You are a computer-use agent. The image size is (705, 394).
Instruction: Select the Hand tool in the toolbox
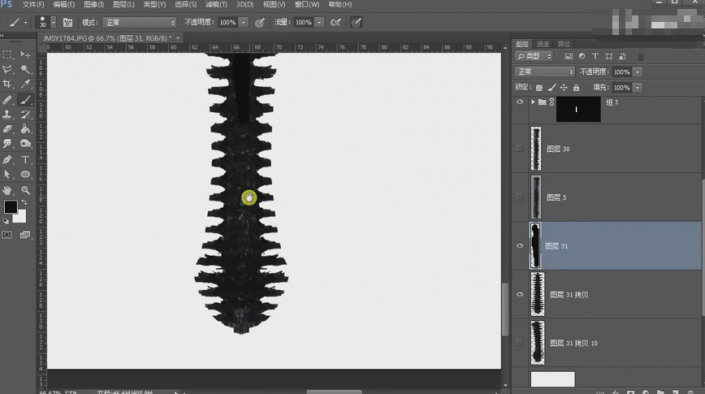click(x=7, y=190)
